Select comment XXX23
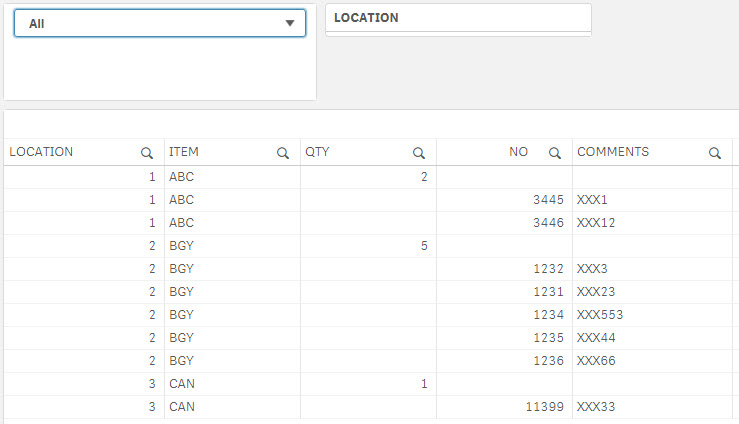The width and height of the screenshot is (739, 424). [596, 292]
